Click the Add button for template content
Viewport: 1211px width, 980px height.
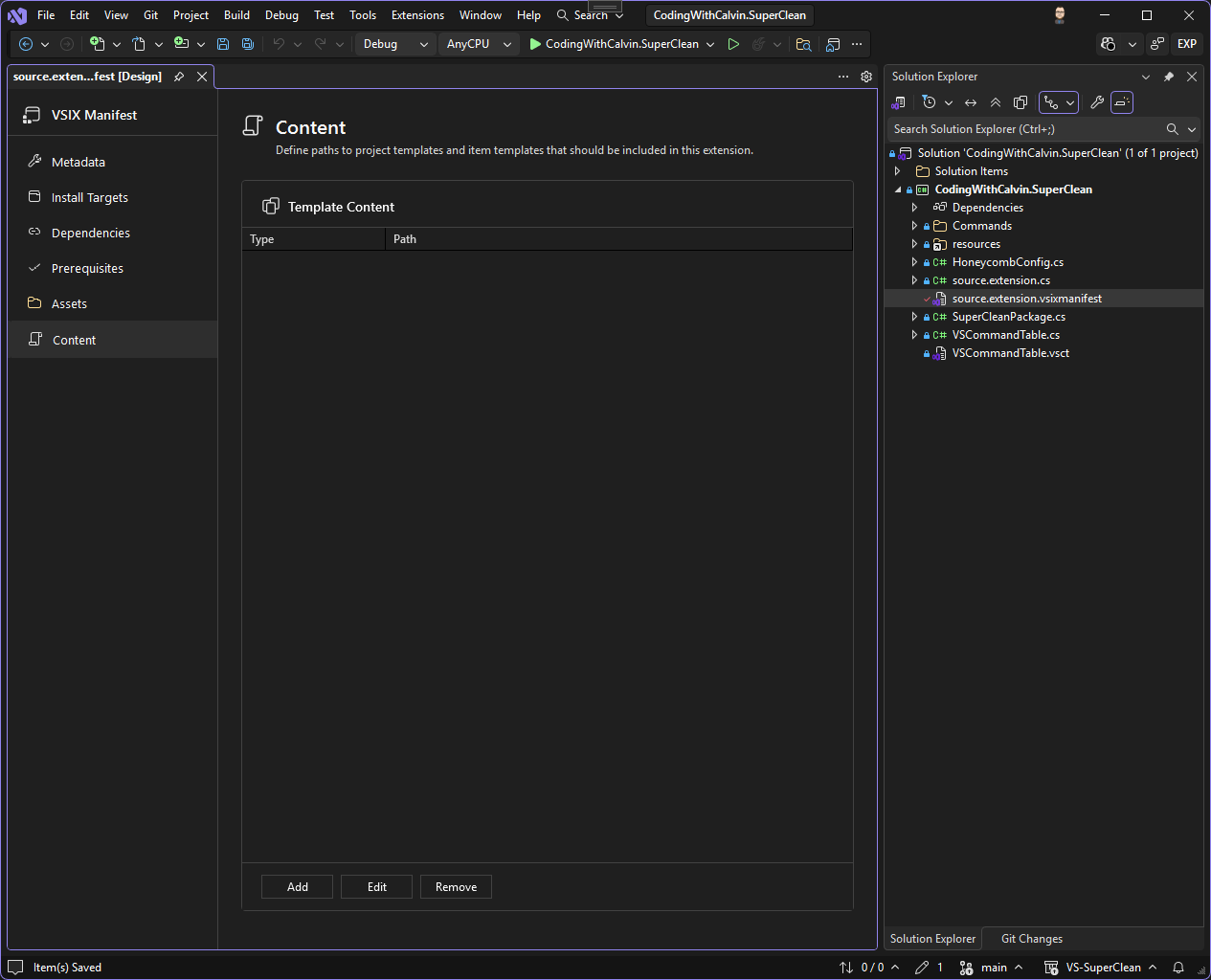[x=297, y=887]
